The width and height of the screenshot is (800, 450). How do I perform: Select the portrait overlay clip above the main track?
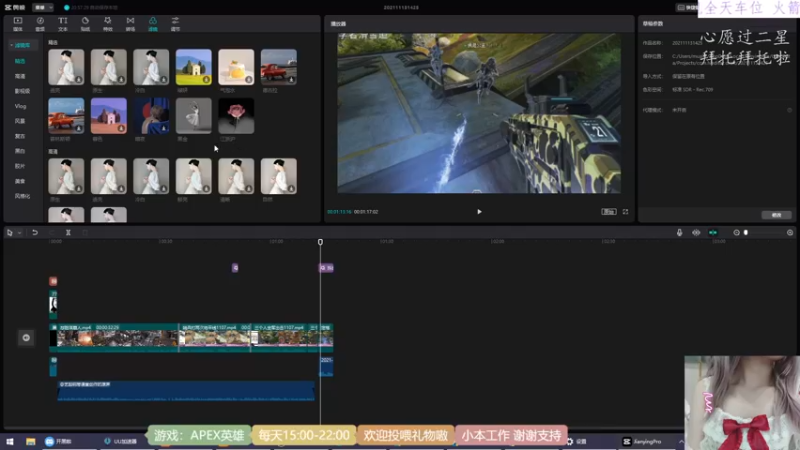[x=53, y=304]
